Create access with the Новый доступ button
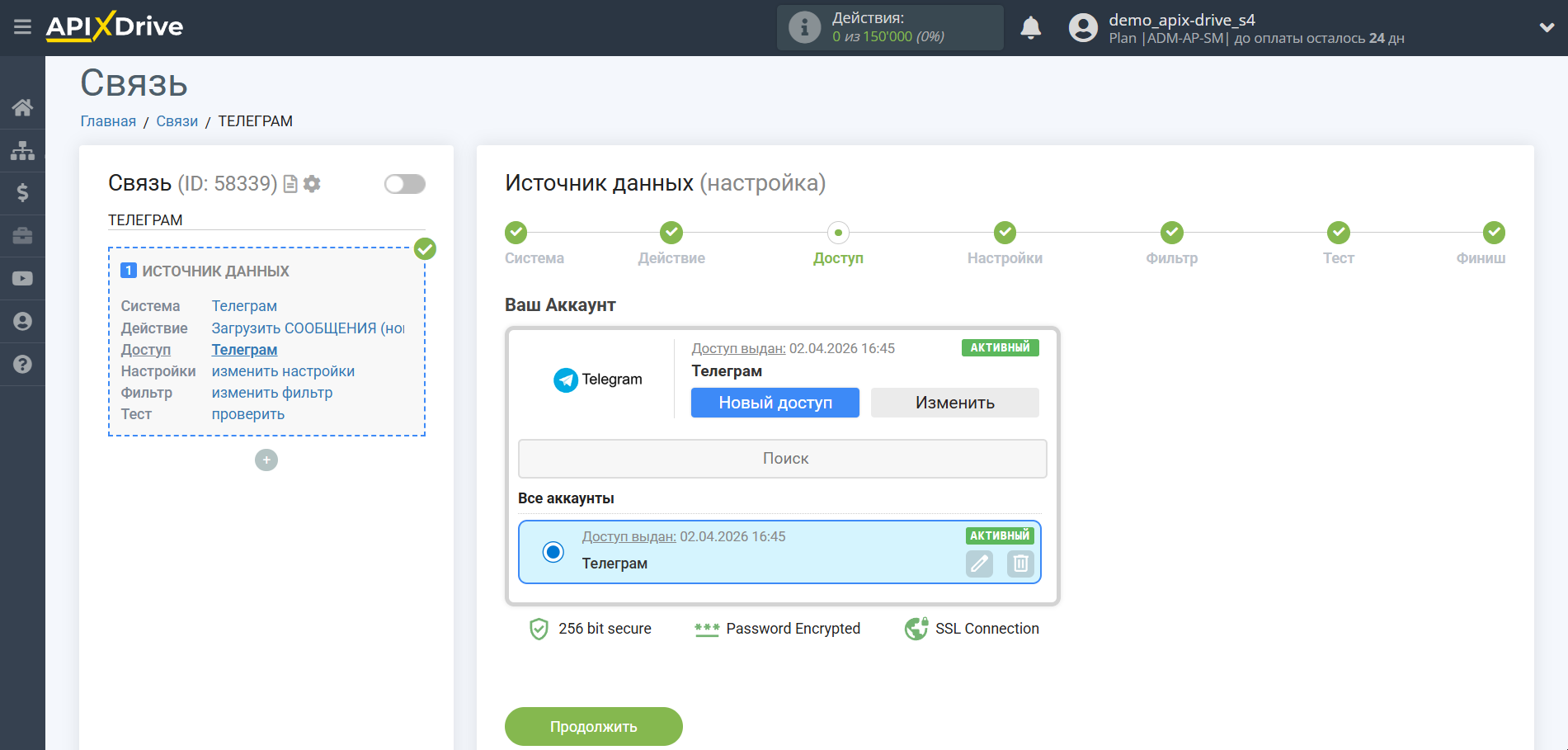 775,403
